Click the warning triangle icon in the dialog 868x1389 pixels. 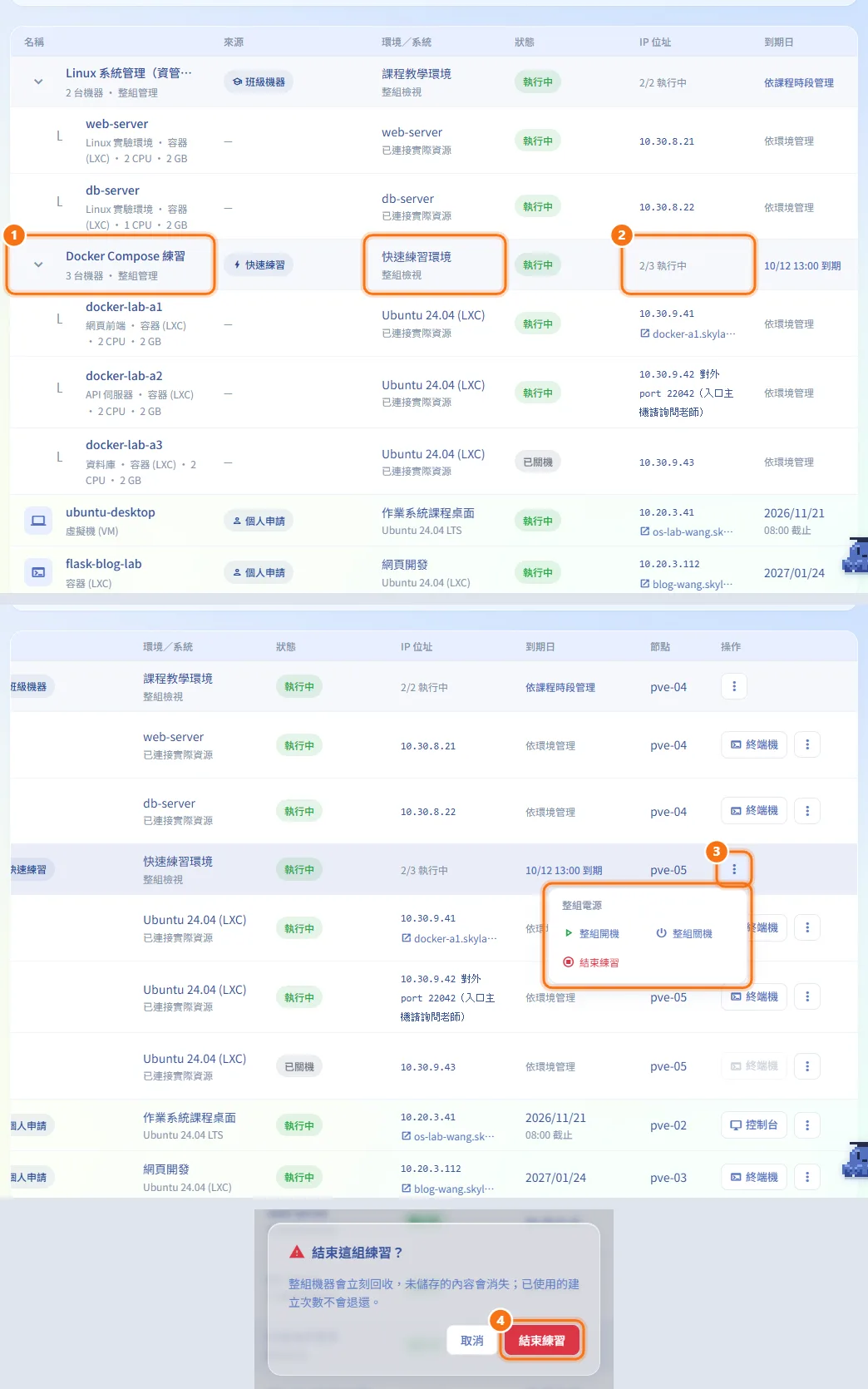tap(297, 1252)
